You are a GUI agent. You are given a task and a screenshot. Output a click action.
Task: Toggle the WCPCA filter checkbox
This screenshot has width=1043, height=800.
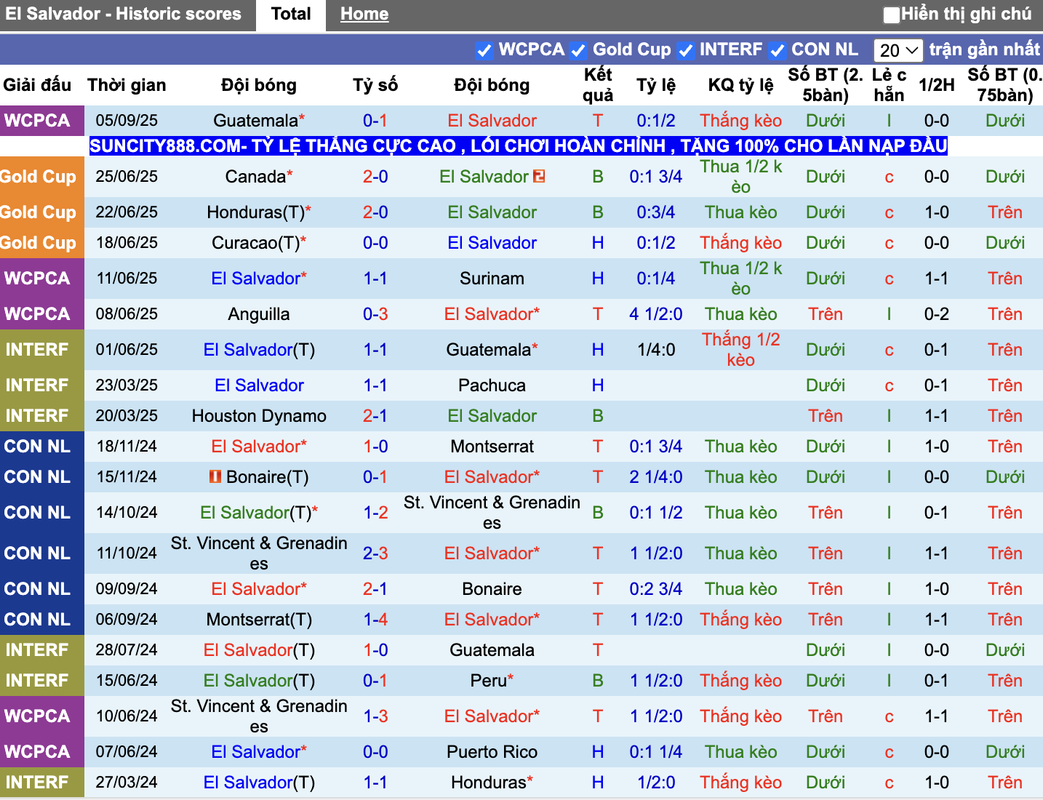(x=484, y=51)
